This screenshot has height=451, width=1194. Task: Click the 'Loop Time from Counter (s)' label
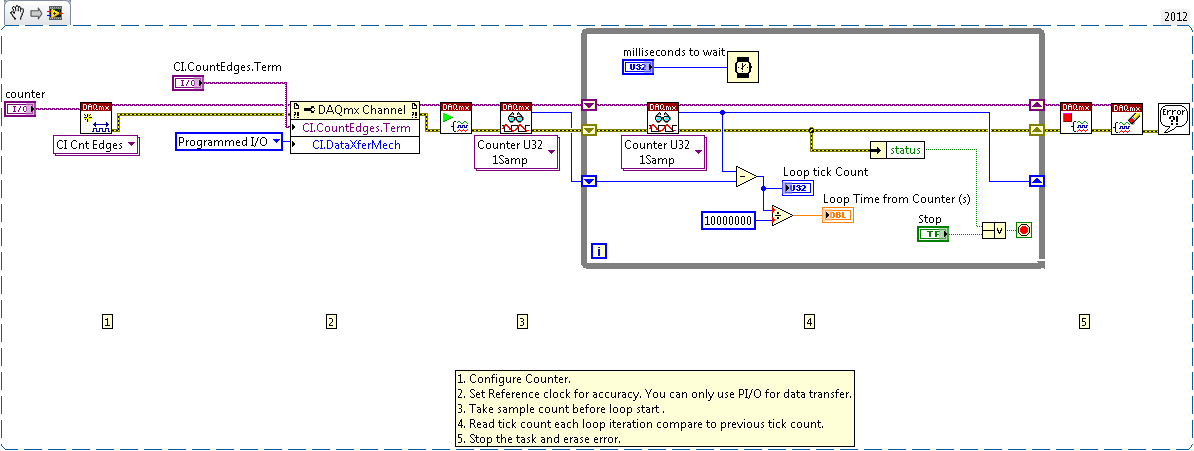[x=897, y=199]
